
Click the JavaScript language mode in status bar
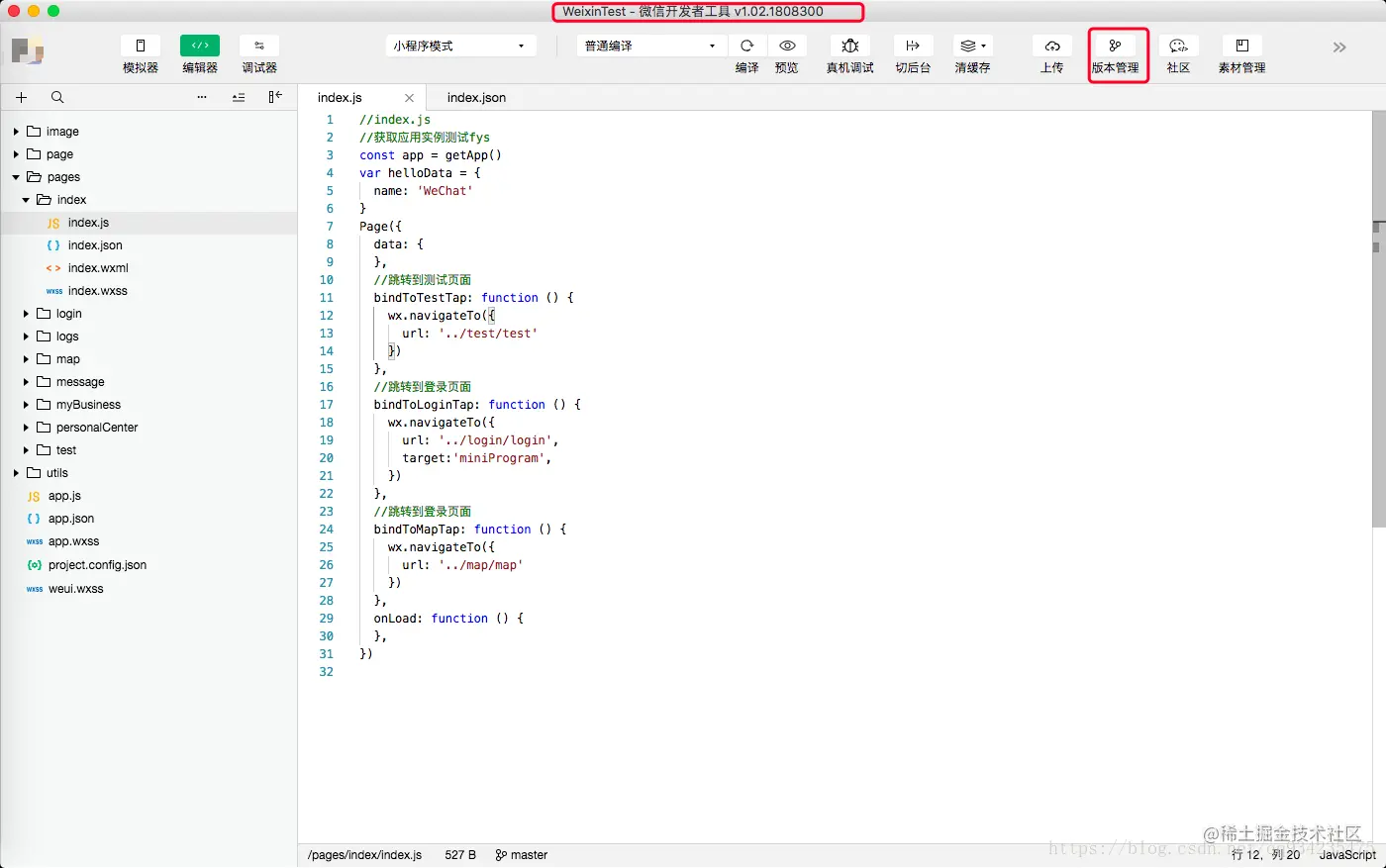click(1347, 855)
